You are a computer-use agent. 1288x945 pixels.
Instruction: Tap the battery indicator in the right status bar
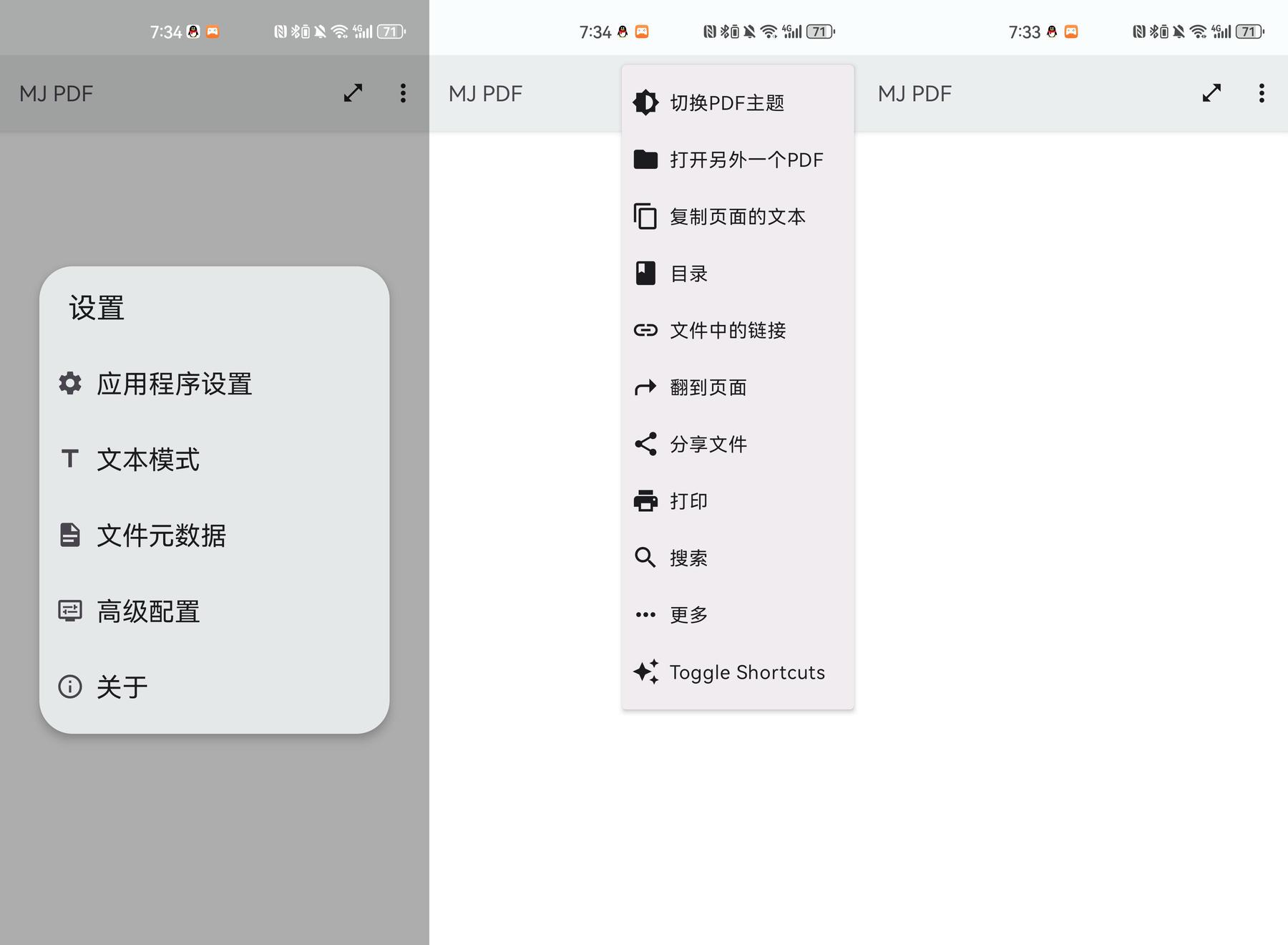click(1250, 31)
